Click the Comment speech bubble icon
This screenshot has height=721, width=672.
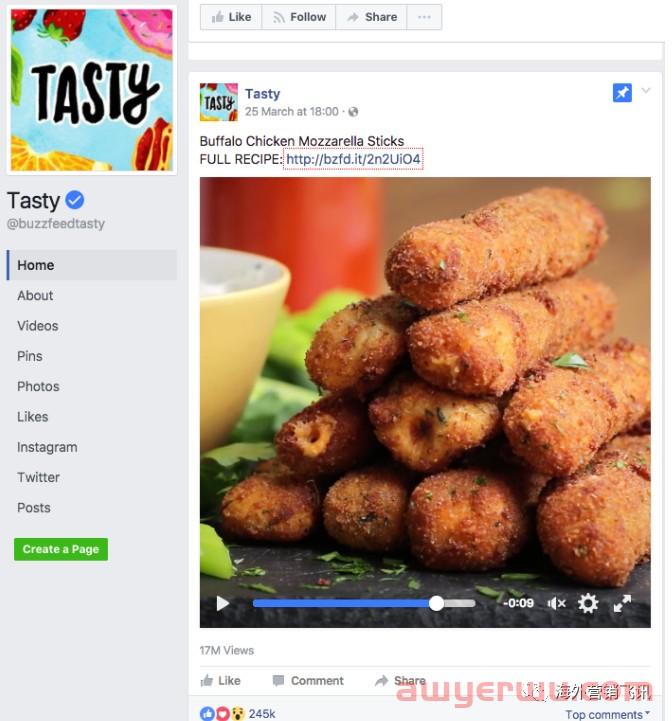(x=278, y=681)
